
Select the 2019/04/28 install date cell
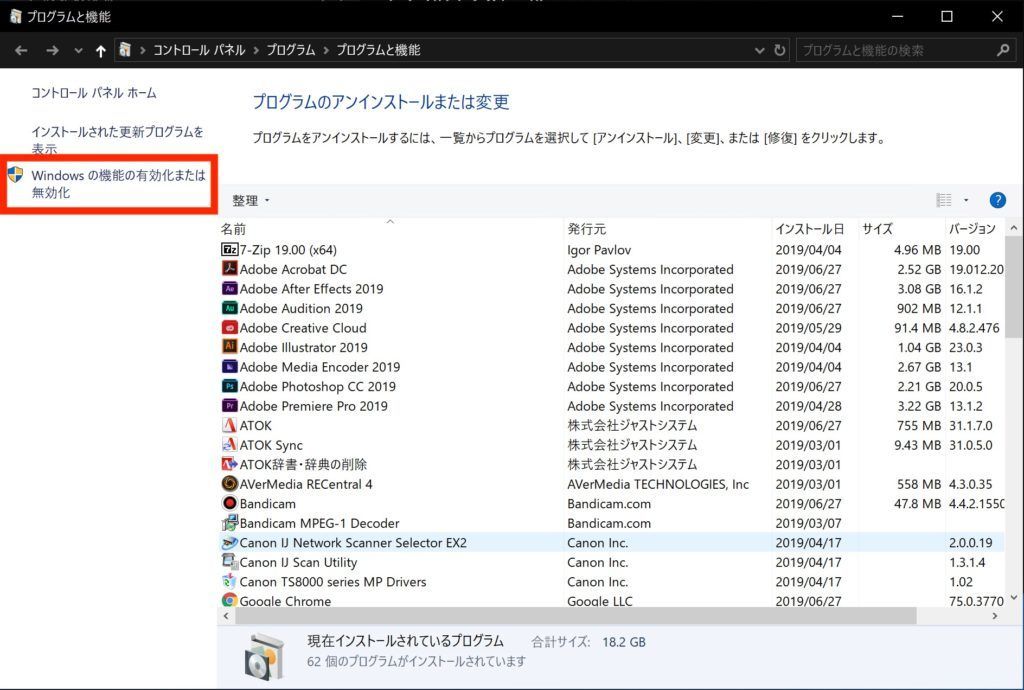click(808, 406)
